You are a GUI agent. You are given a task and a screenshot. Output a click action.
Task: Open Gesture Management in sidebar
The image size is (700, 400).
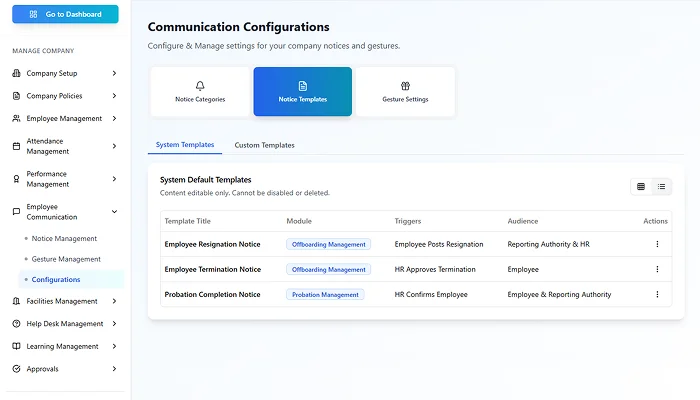[x=66, y=259]
